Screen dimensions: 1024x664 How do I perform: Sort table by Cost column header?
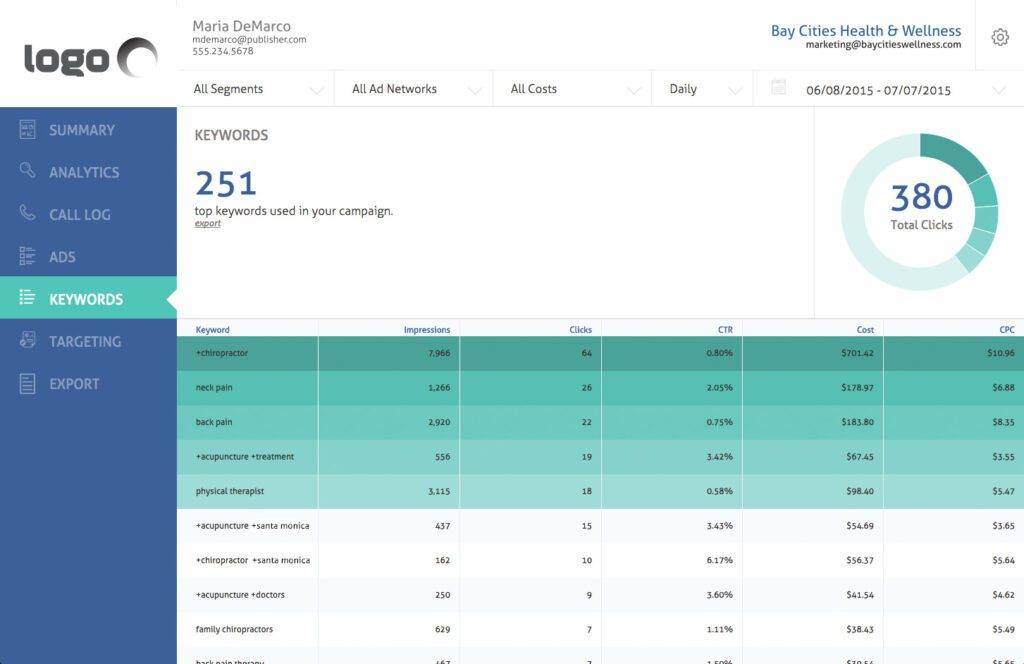(x=865, y=330)
